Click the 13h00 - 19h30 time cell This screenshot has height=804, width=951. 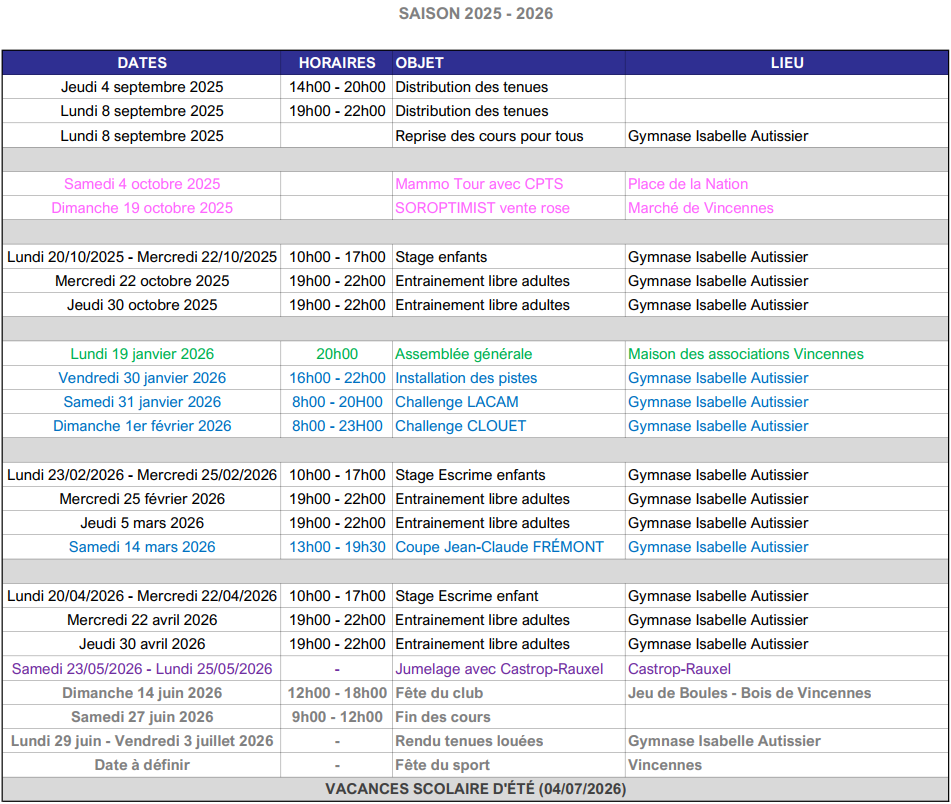[x=337, y=547]
